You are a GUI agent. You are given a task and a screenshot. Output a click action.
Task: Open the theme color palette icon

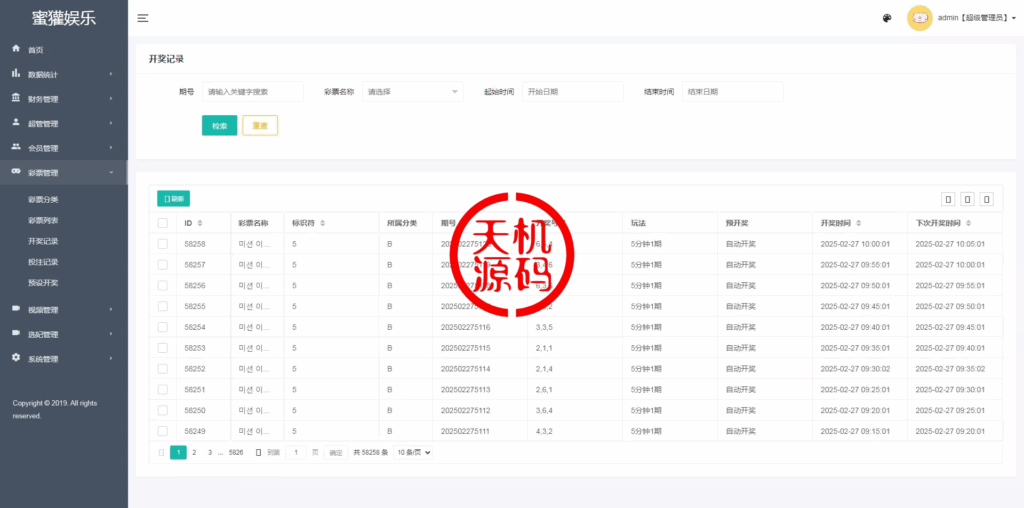886,18
